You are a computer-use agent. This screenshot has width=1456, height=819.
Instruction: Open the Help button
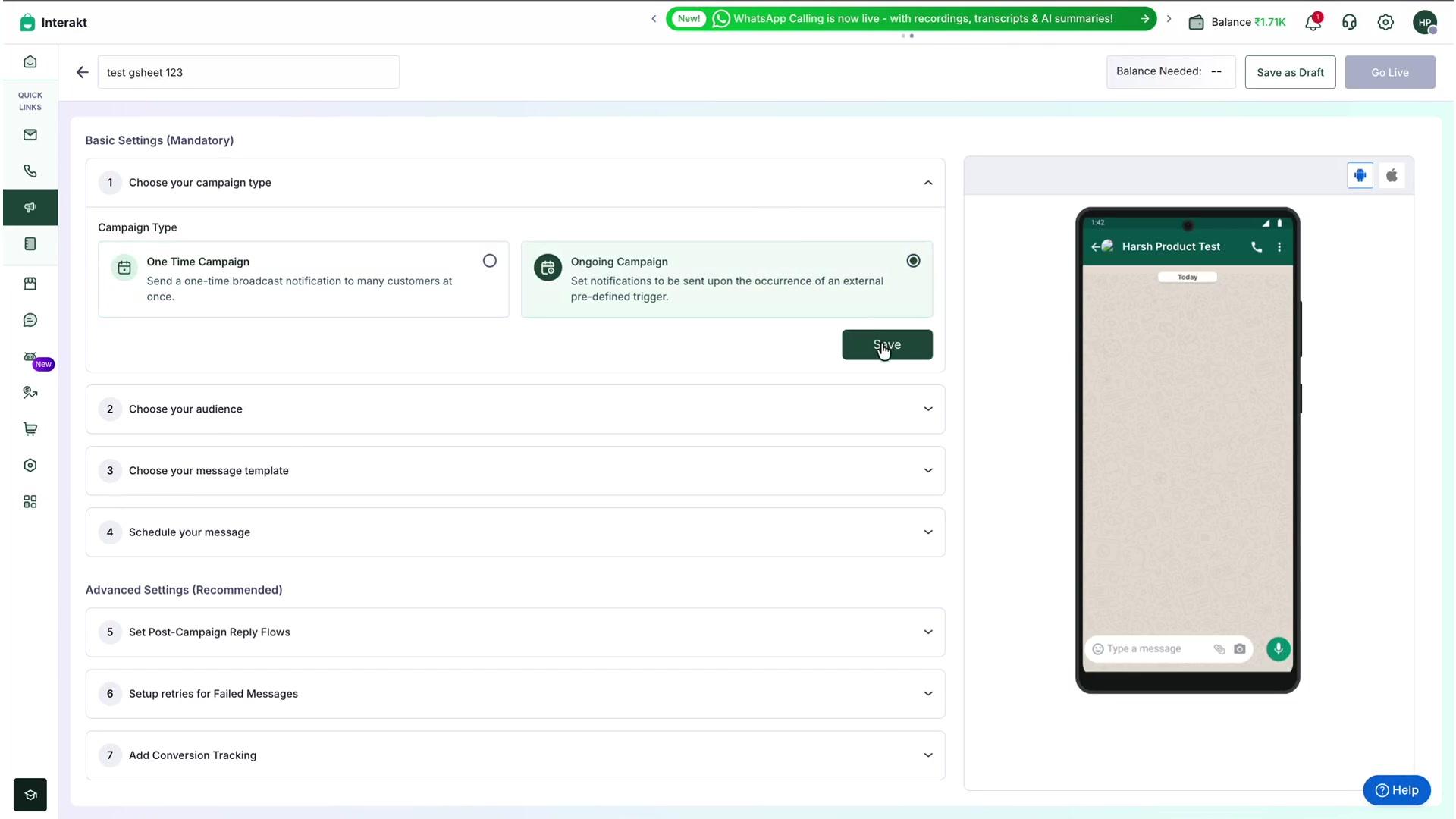point(1396,790)
